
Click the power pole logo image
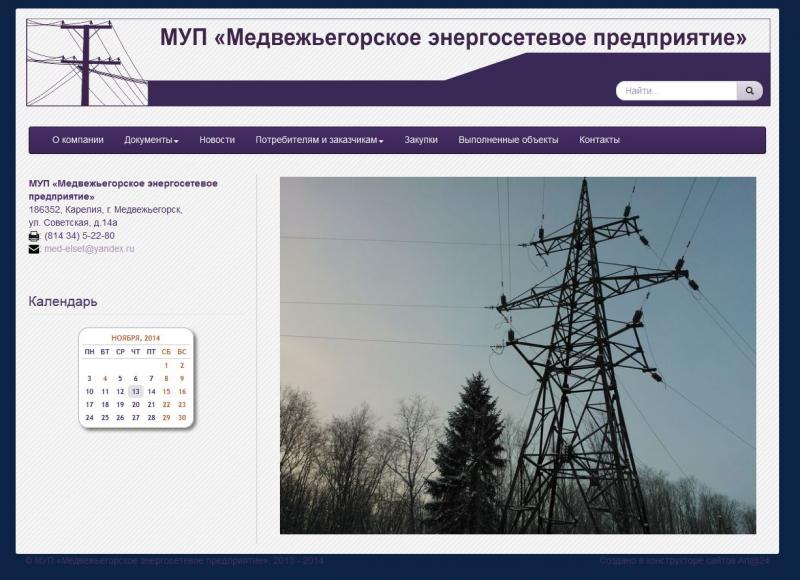coord(86,63)
